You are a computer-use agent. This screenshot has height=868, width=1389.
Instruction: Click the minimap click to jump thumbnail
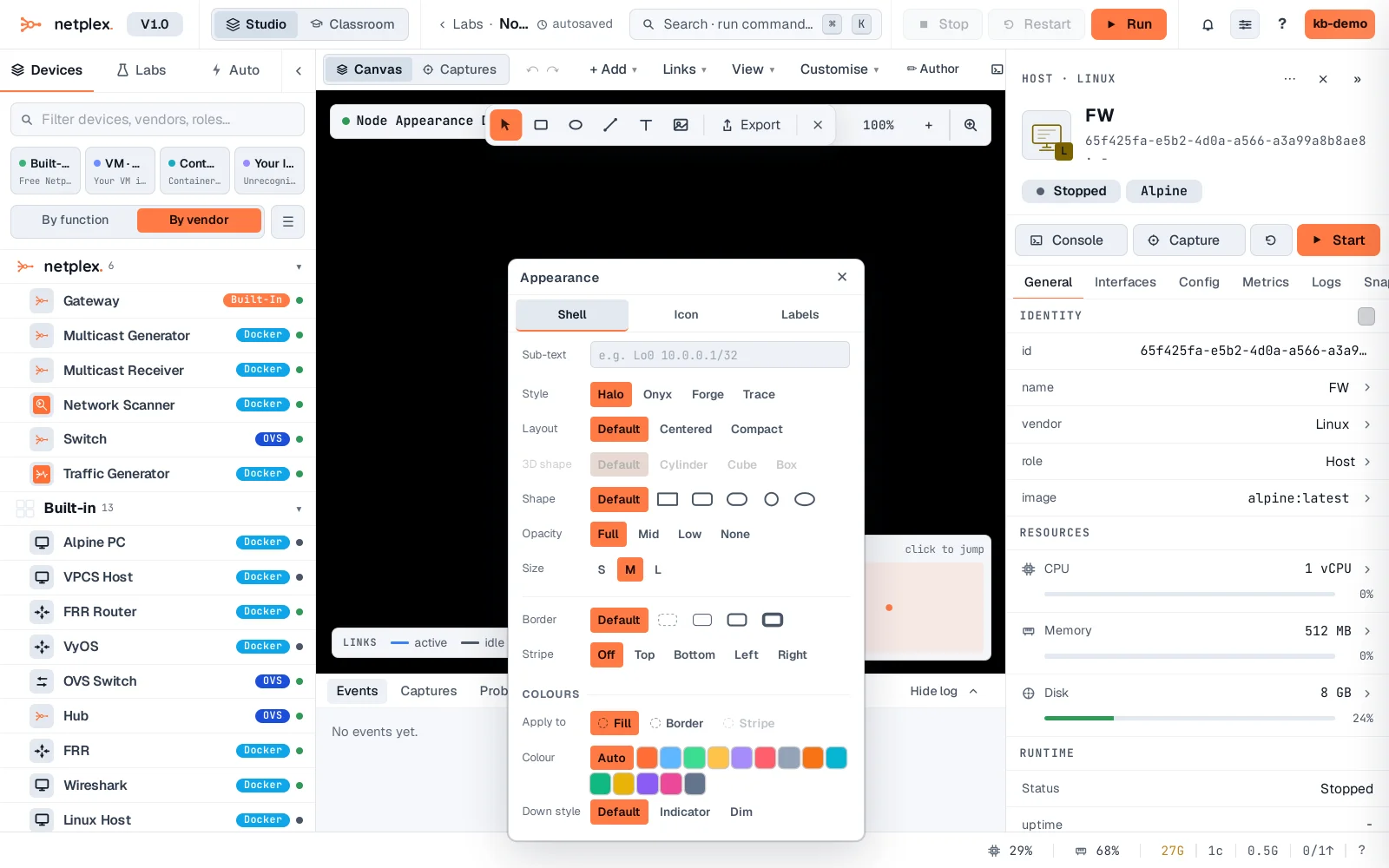[x=925, y=608]
